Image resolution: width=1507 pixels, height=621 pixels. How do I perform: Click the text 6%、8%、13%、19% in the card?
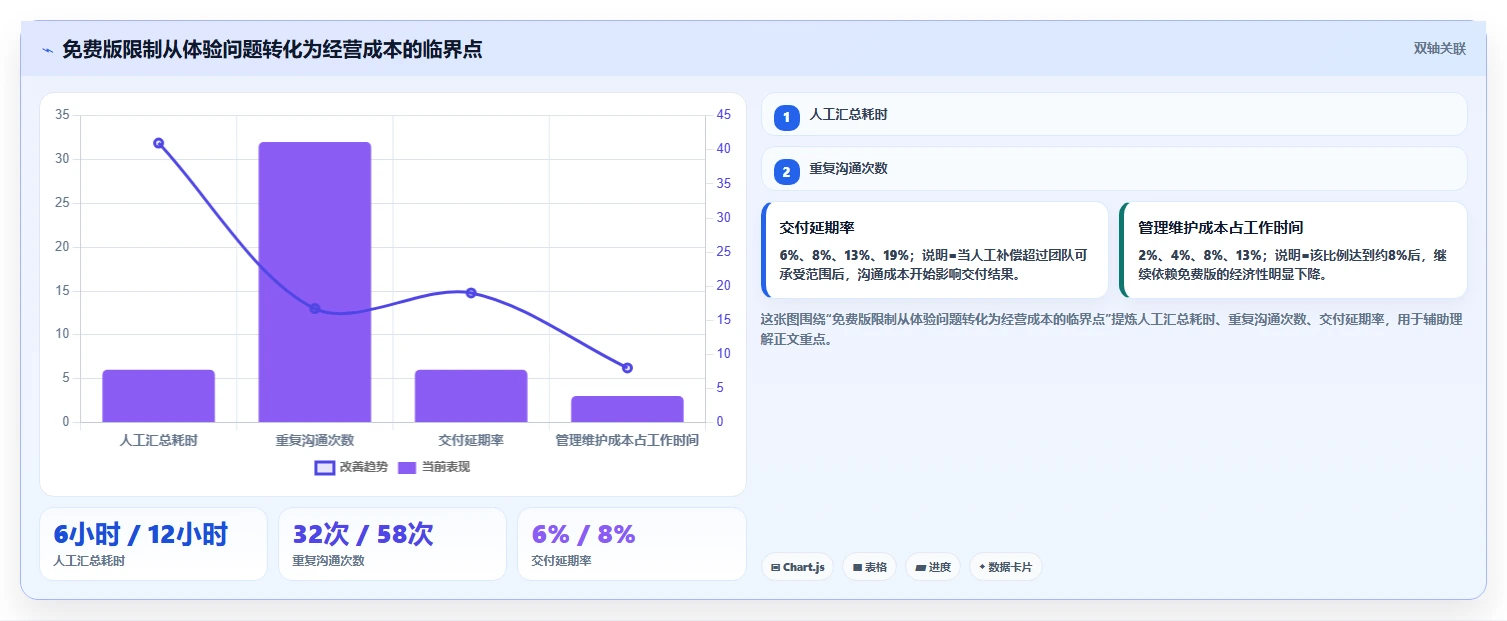point(844,255)
